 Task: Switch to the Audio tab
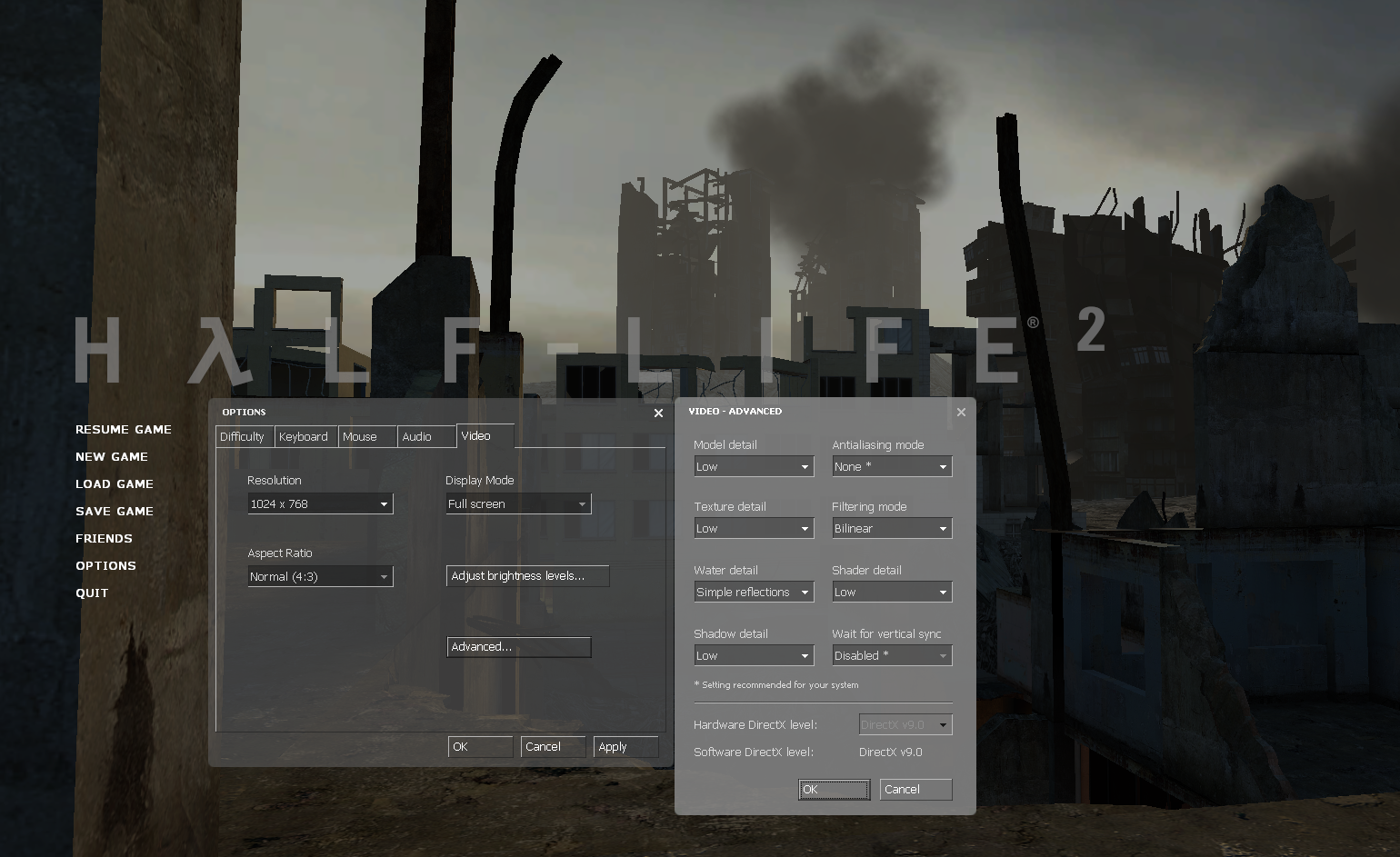(426, 436)
